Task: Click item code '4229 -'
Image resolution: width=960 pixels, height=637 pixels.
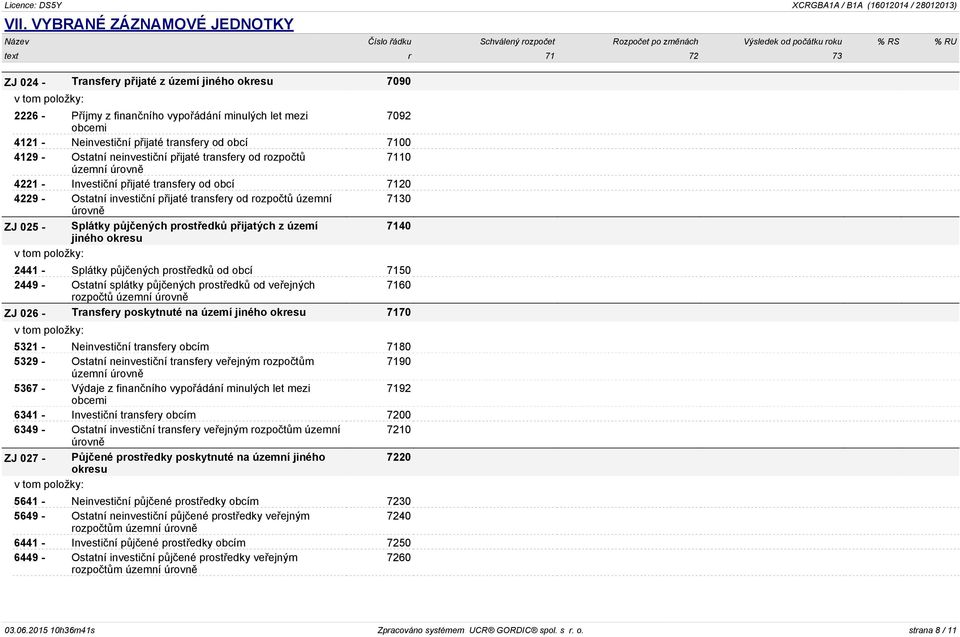Action: pyautogui.click(x=29, y=199)
